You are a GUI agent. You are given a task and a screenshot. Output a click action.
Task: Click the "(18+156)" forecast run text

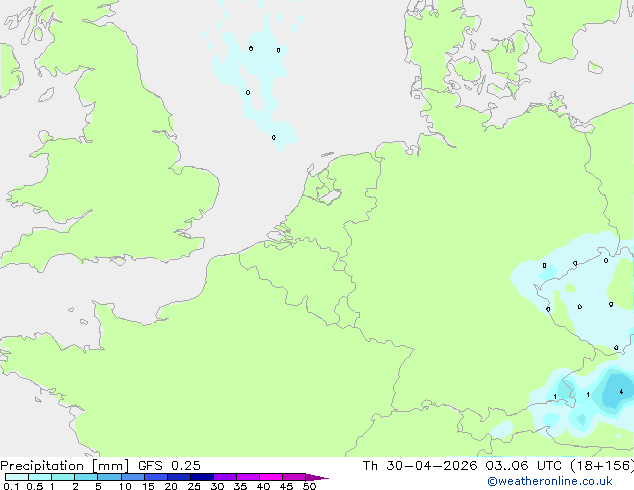602,466
